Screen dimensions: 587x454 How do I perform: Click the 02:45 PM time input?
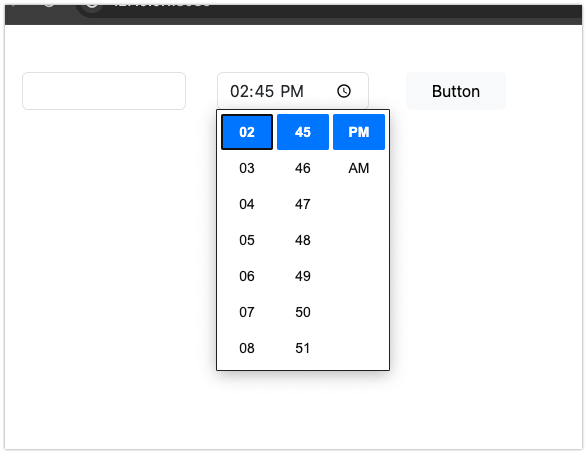click(x=293, y=91)
